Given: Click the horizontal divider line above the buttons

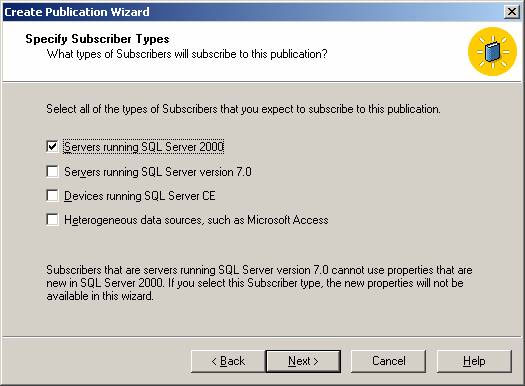Looking at the screenshot, I should (262, 337).
